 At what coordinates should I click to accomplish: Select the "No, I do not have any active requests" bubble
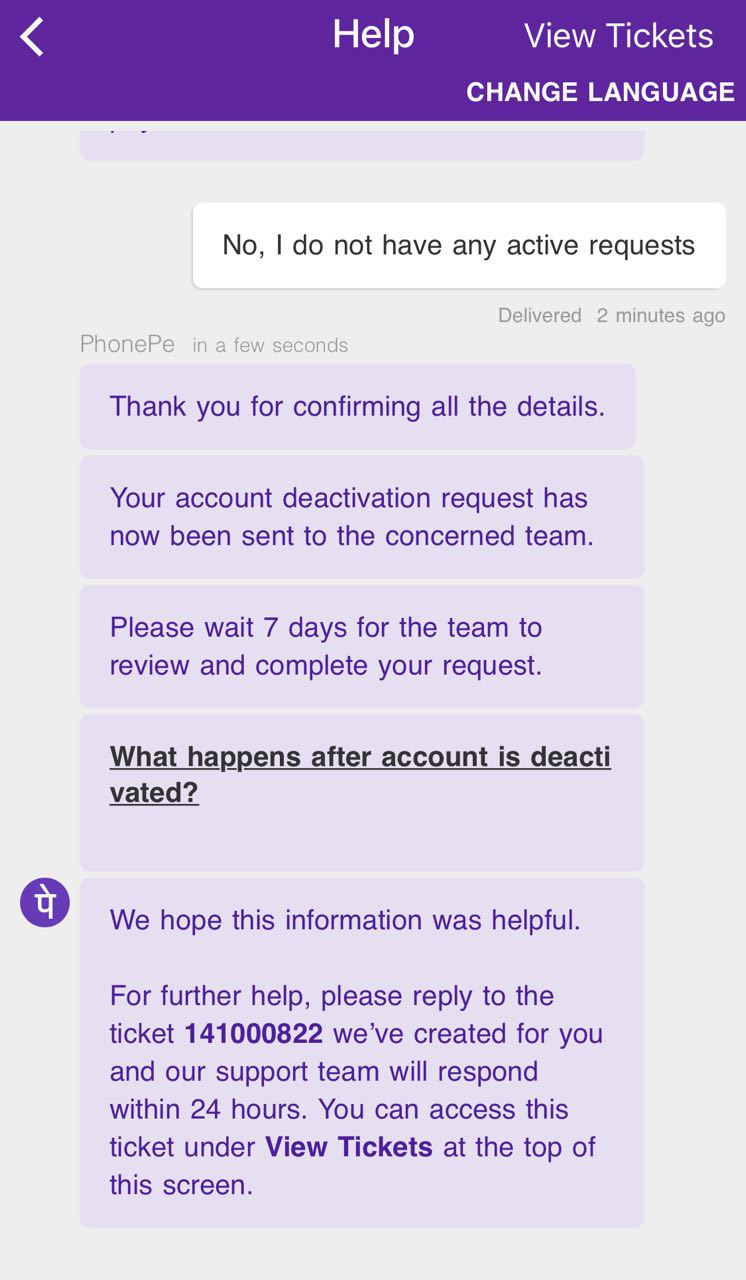[459, 245]
